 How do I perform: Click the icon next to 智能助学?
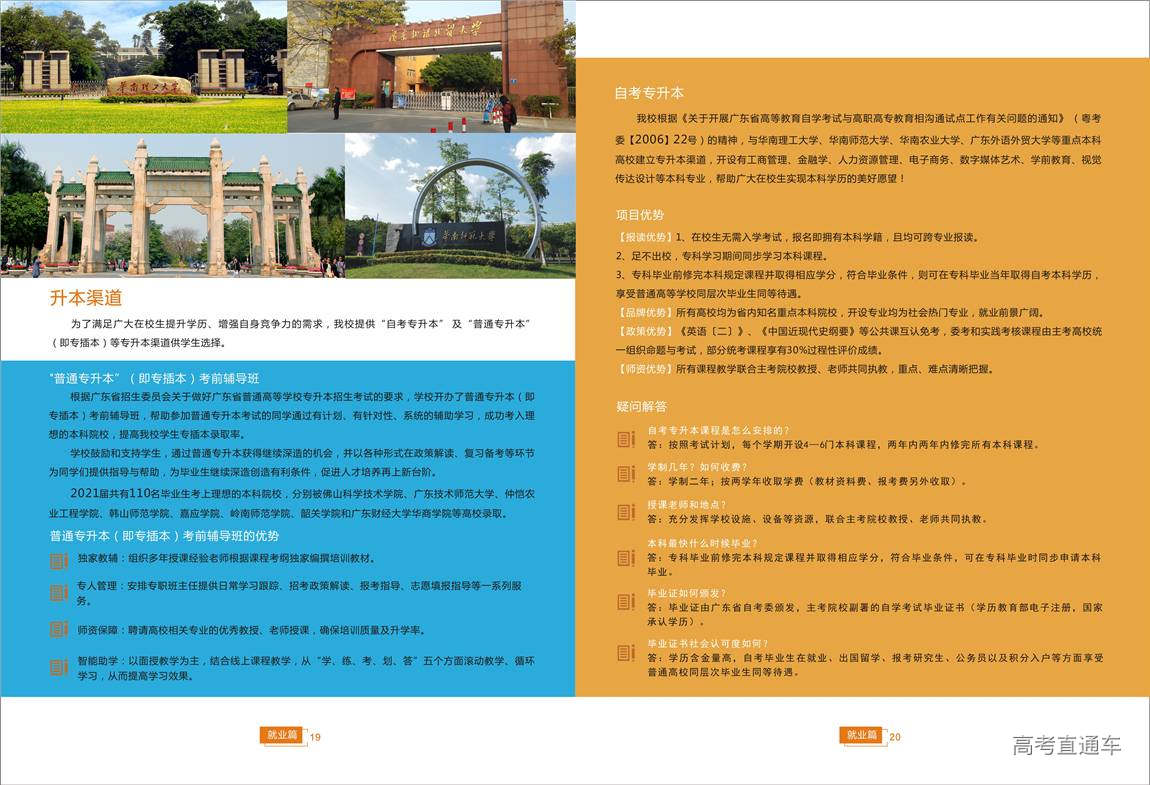point(59,667)
